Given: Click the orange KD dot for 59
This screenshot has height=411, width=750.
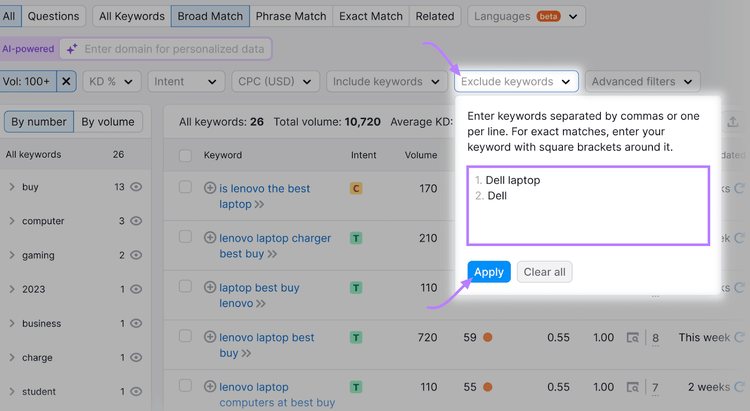Looking at the screenshot, I should [x=487, y=337].
